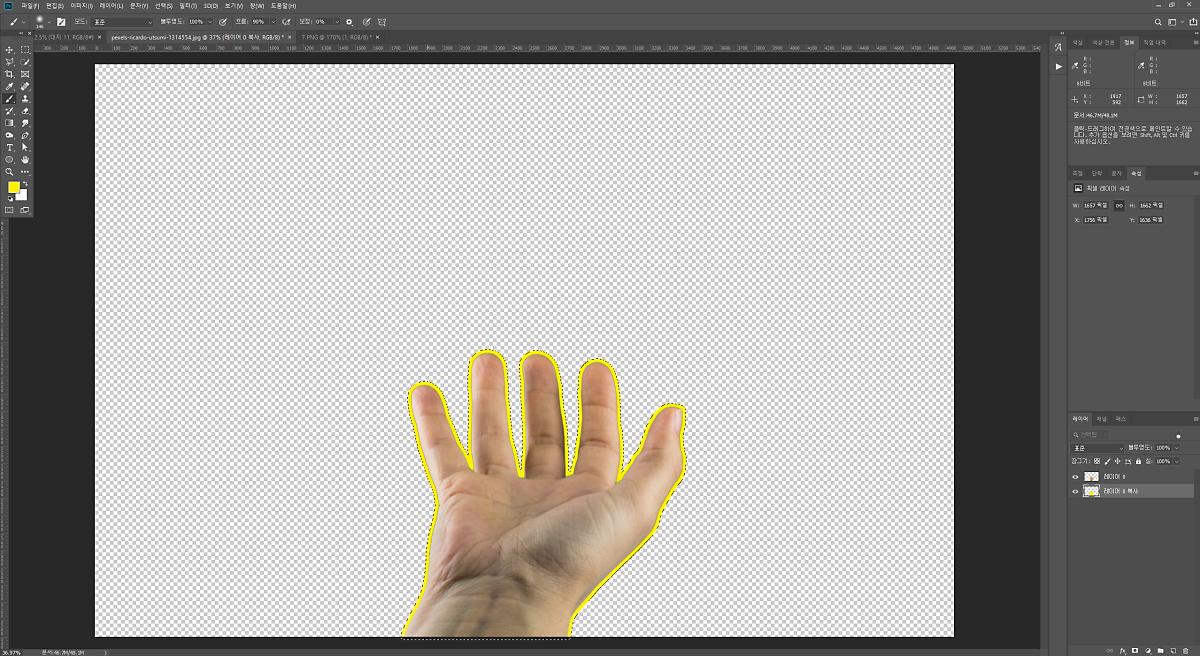
Task: Switch to the 7.PNG document tab
Action: pyautogui.click(x=333, y=37)
